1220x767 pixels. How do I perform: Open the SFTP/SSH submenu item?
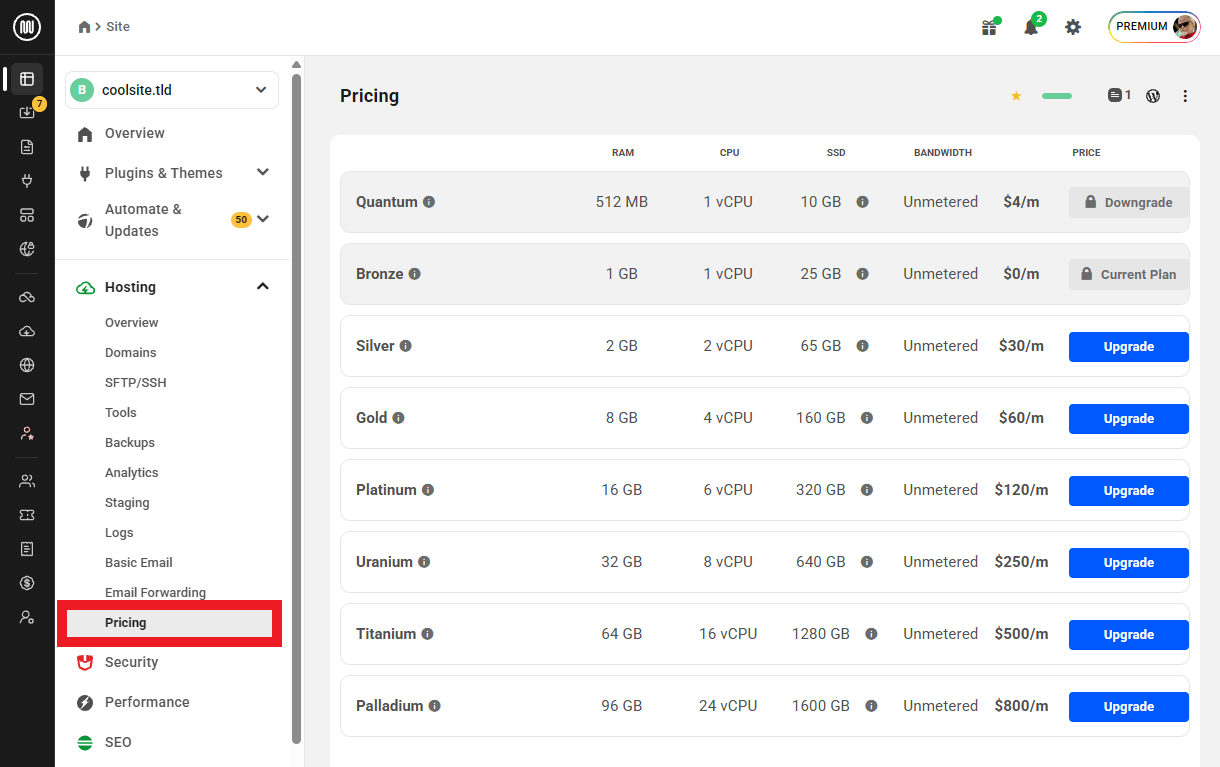pos(135,383)
